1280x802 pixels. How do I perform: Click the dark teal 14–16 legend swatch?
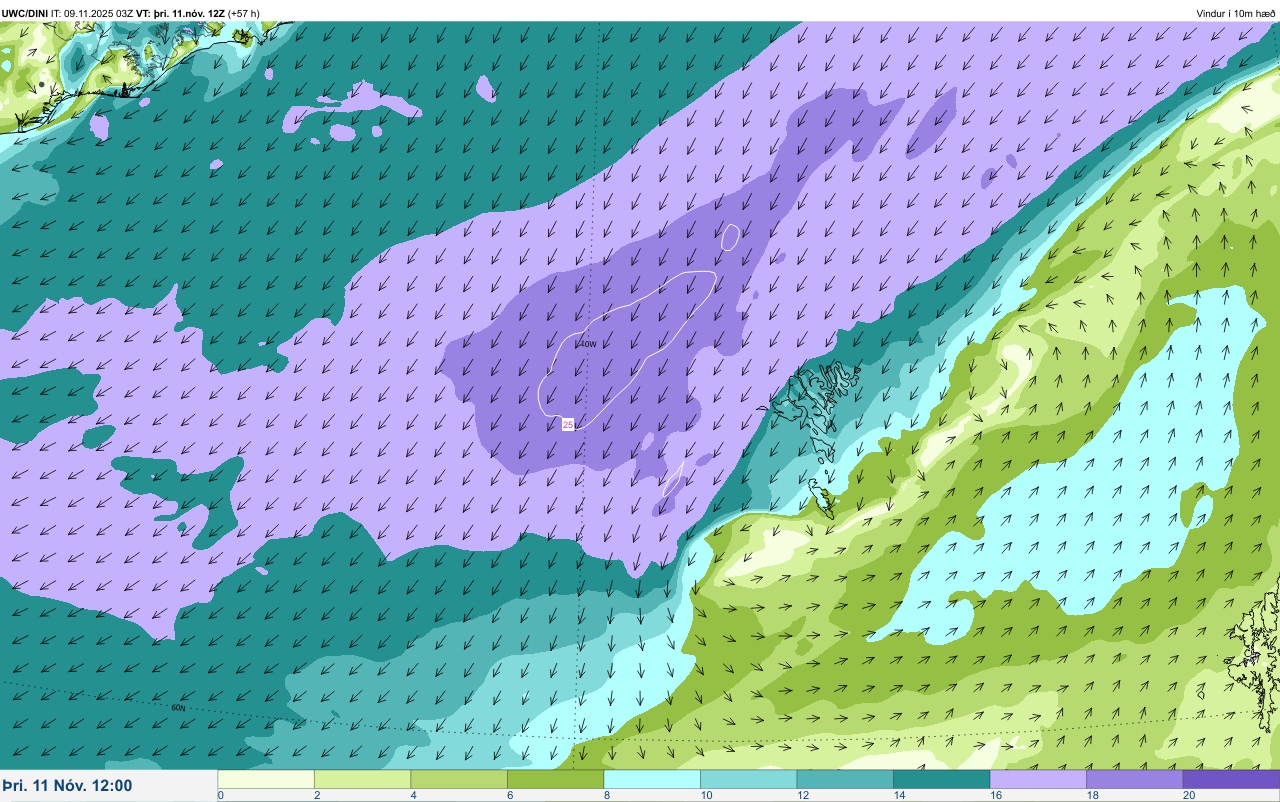pos(941,779)
